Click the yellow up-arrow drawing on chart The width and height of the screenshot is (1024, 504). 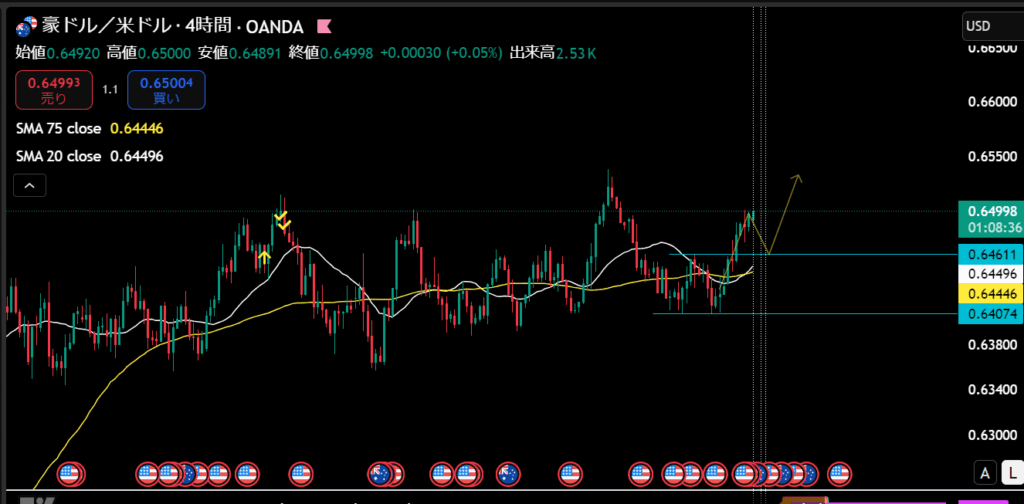pos(264,257)
